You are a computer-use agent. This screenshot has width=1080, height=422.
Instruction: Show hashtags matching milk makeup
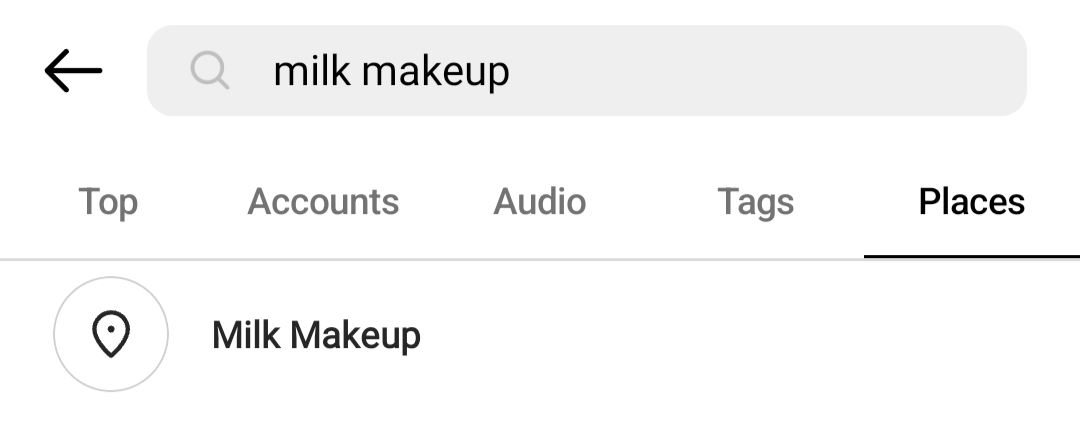click(755, 202)
